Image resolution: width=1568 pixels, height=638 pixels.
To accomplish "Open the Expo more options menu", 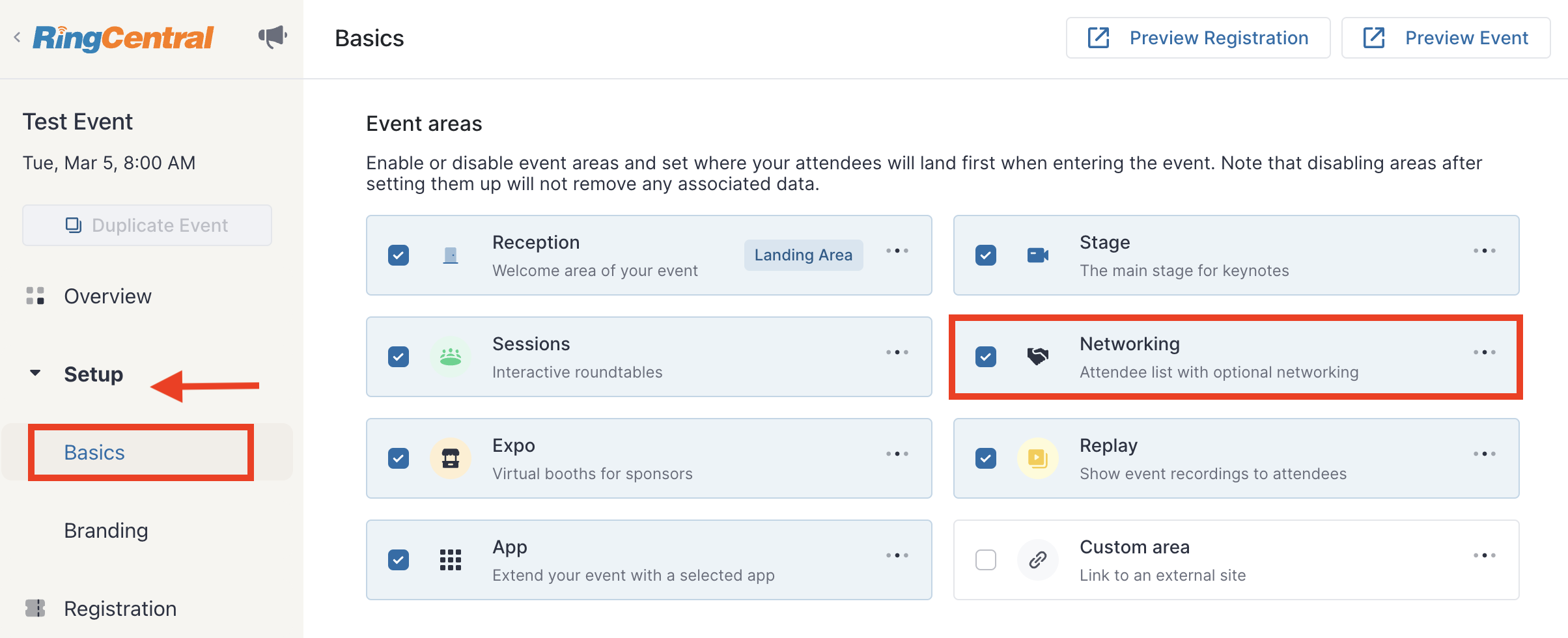I will [x=897, y=454].
